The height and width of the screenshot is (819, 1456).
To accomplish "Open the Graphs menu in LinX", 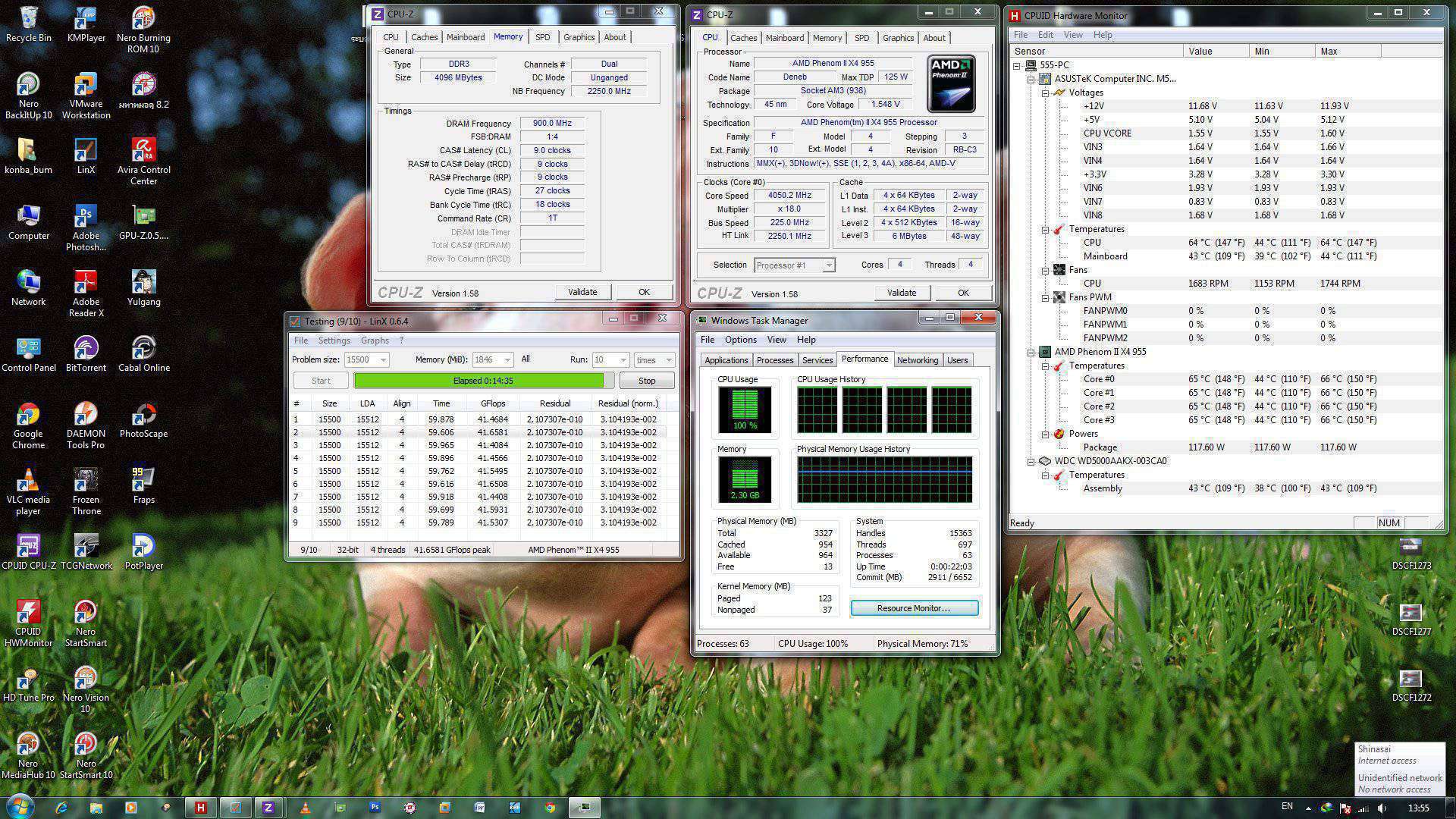I will coord(375,340).
